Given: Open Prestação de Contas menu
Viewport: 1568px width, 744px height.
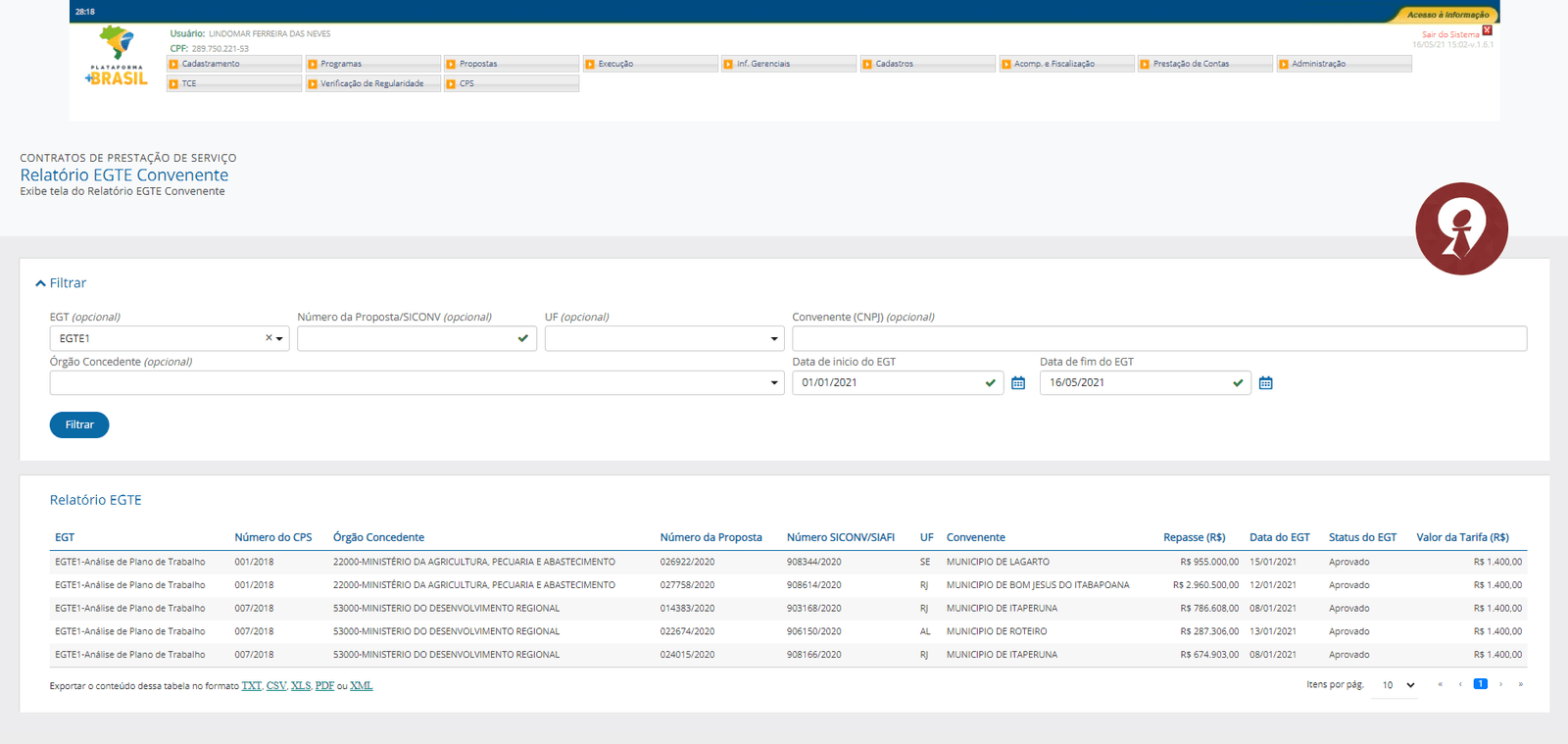Looking at the screenshot, I should 1205,64.
